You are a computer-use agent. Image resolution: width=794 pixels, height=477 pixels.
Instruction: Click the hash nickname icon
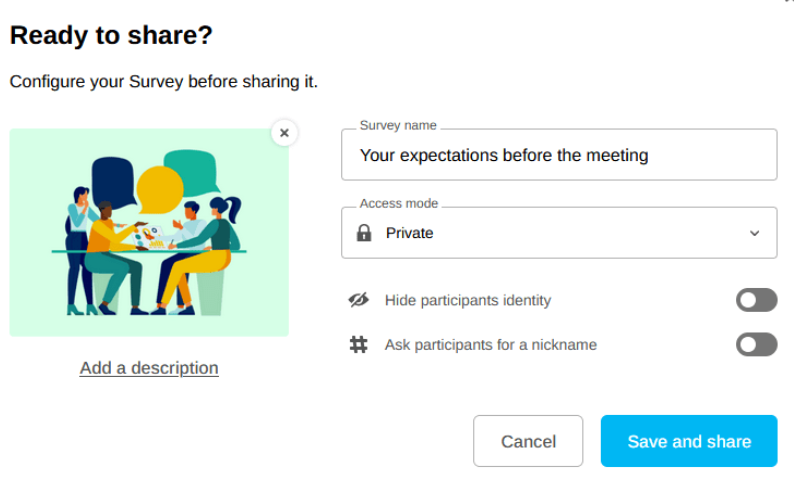point(358,345)
